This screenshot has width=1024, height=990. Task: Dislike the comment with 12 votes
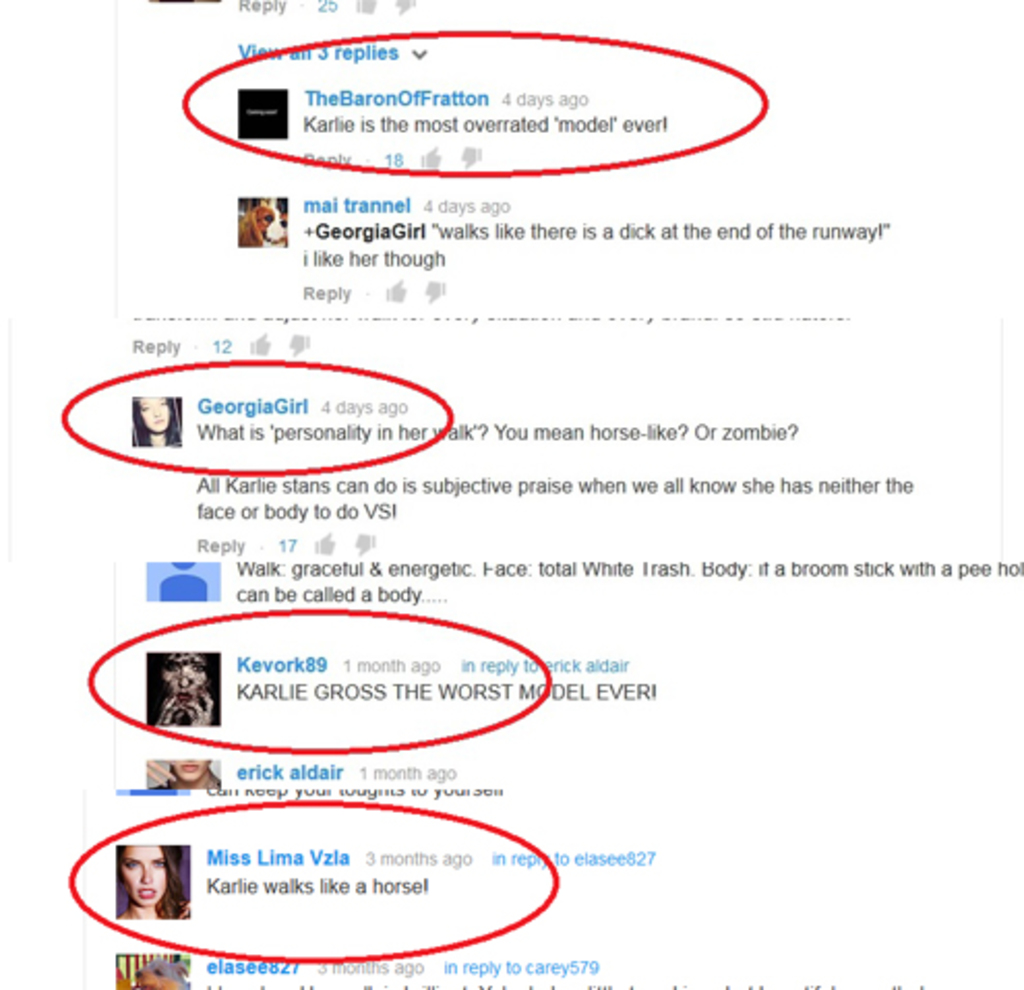coord(300,345)
